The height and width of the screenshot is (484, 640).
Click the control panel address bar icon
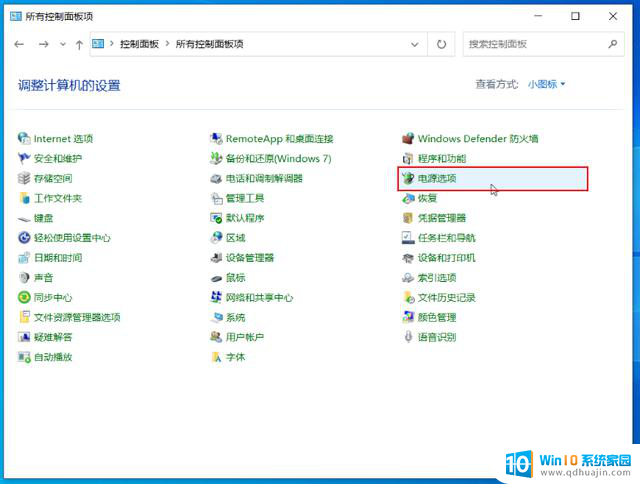click(98, 44)
